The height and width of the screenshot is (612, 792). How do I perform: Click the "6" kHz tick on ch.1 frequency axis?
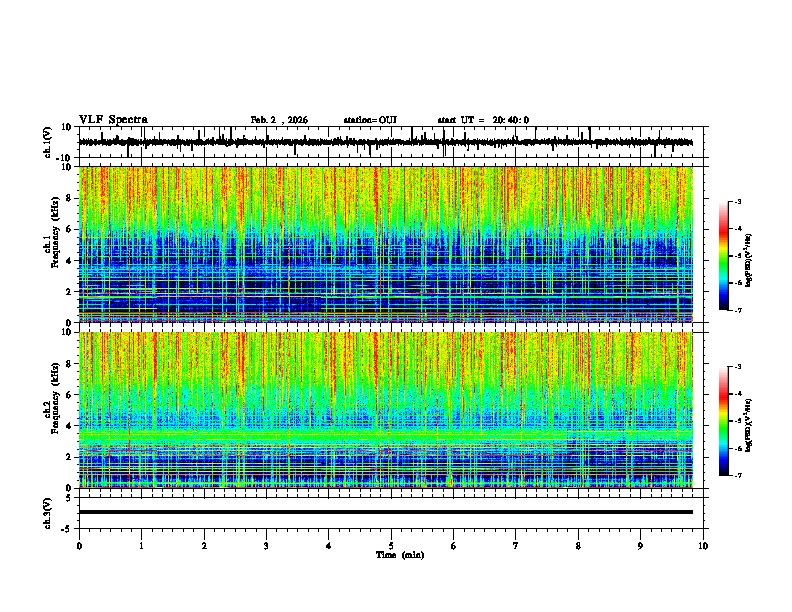click(x=70, y=229)
